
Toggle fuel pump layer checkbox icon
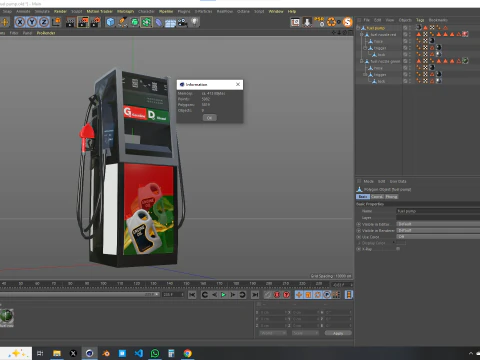[405, 28]
